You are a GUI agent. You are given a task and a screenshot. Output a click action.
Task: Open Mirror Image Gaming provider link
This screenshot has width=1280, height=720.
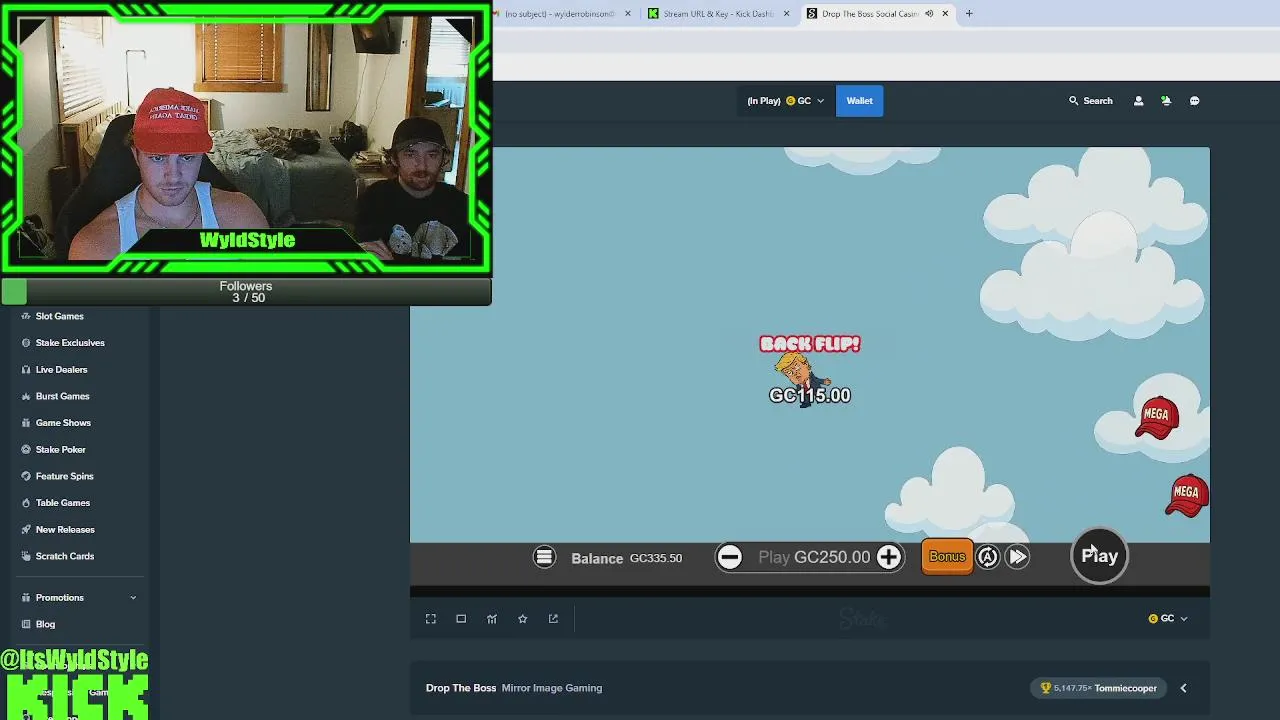(x=552, y=688)
